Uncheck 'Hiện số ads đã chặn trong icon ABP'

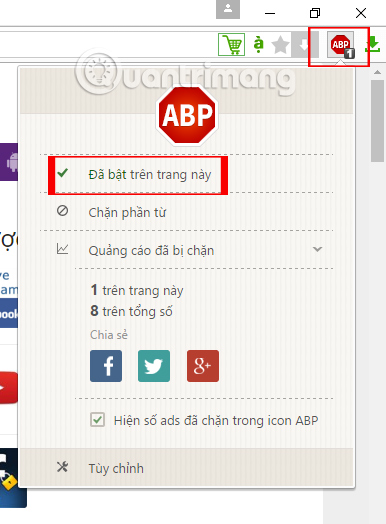pyautogui.click(x=97, y=420)
